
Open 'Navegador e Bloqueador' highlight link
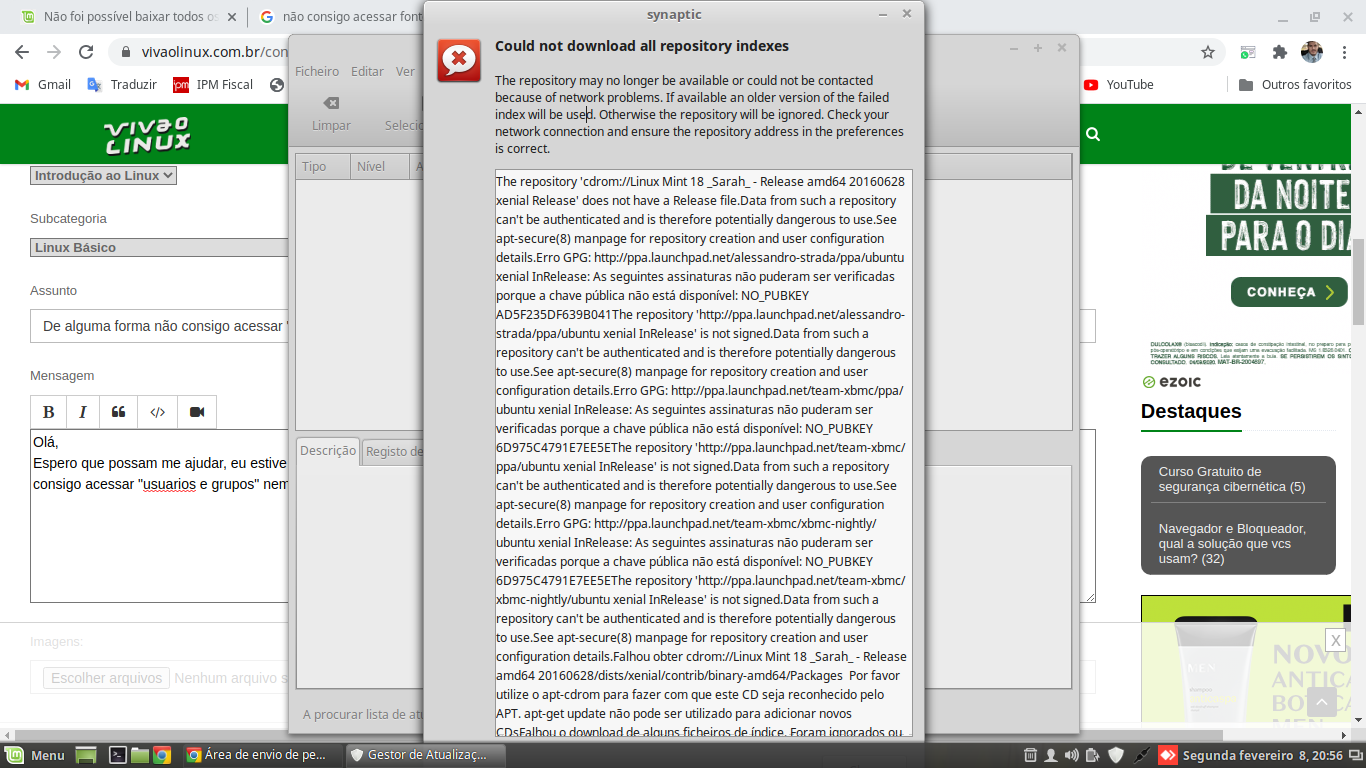(x=1232, y=543)
